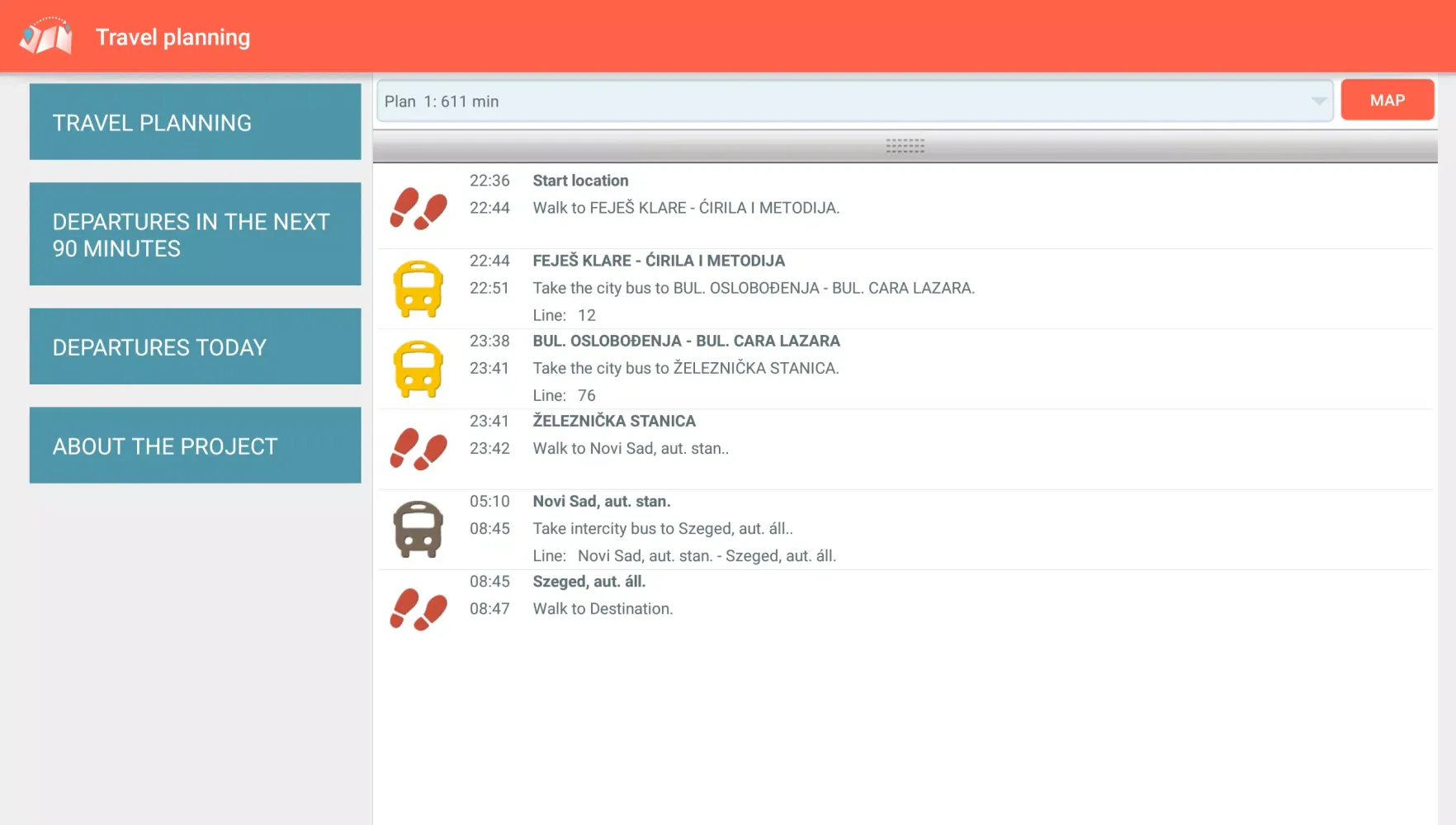This screenshot has height=825, width=1456.
Task: Click the yellow city bus icon for Line 76
Action: pos(418,369)
